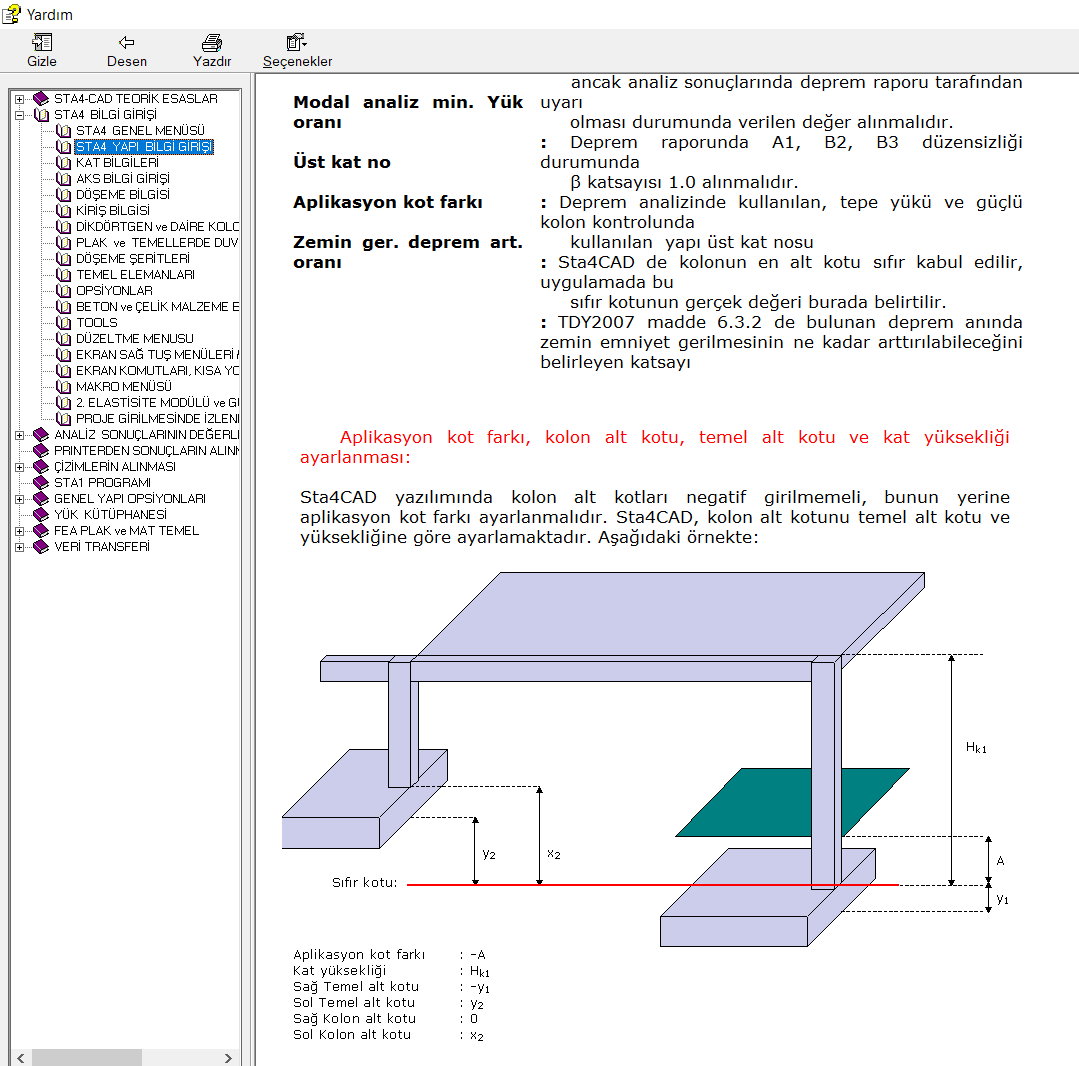Image resolution: width=1079 pixels, height=1066 pixels.
Task: Click the book icon beside YÜK KÜTÜPHANESİ
Action: click(41, 515)
